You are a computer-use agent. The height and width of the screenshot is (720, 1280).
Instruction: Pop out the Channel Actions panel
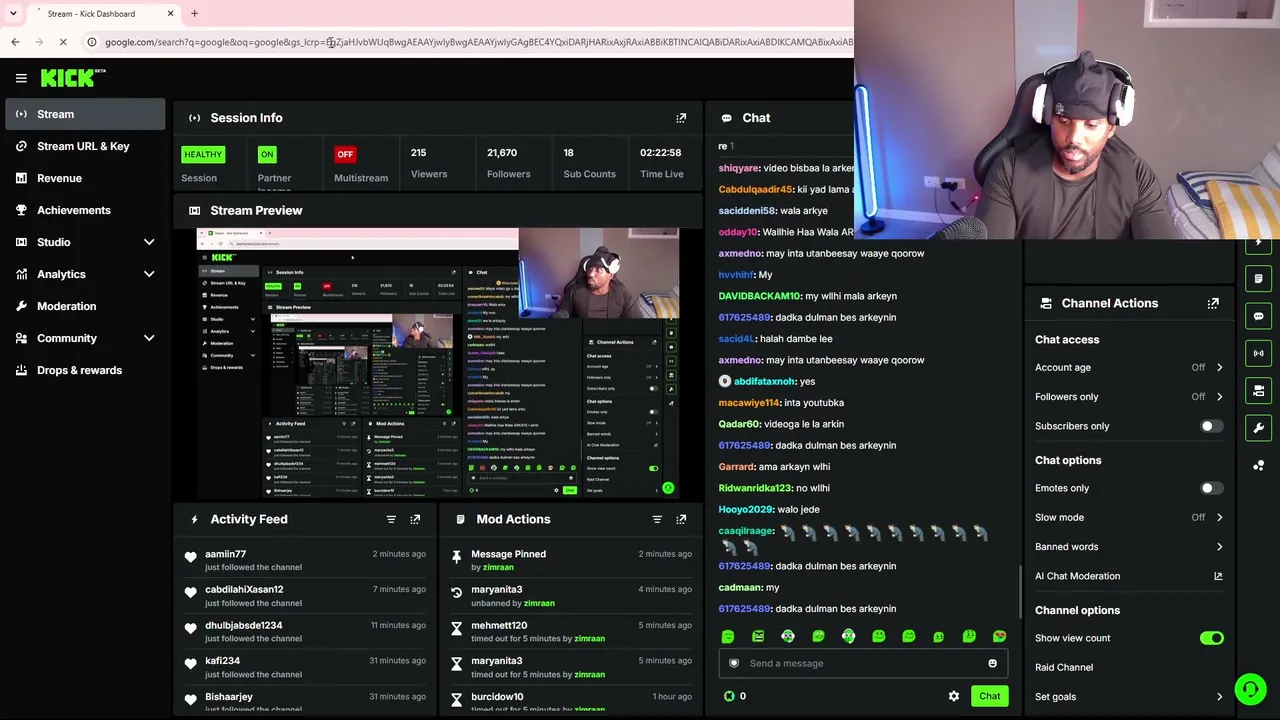[x=1213, y=303]
